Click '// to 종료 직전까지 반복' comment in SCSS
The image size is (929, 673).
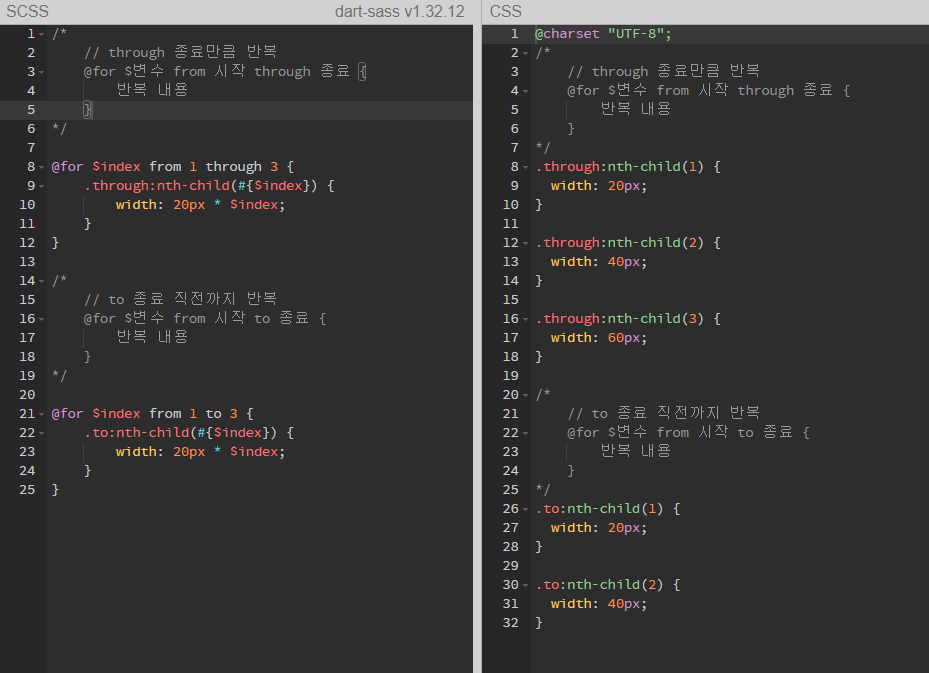pyautogui.click(x=181, y=299)
